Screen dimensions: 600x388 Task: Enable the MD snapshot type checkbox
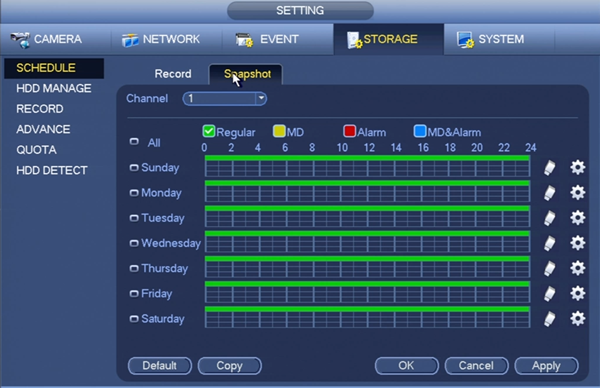279,131
